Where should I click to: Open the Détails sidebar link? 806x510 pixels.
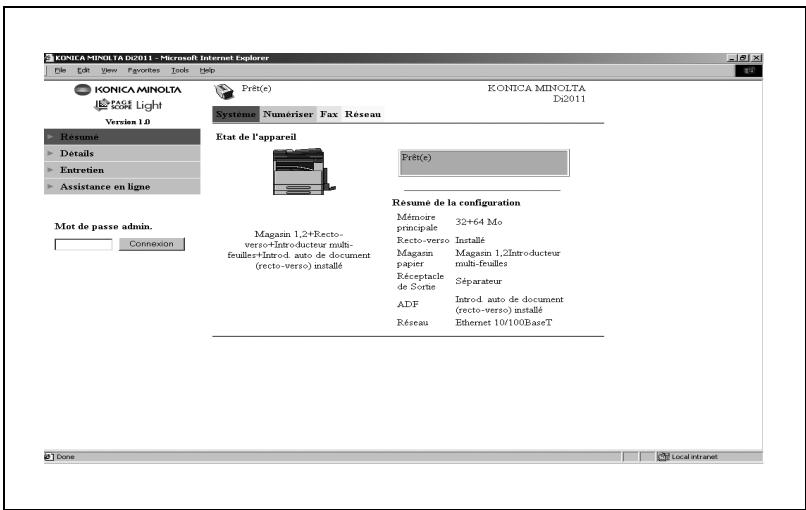click(122, 153)
